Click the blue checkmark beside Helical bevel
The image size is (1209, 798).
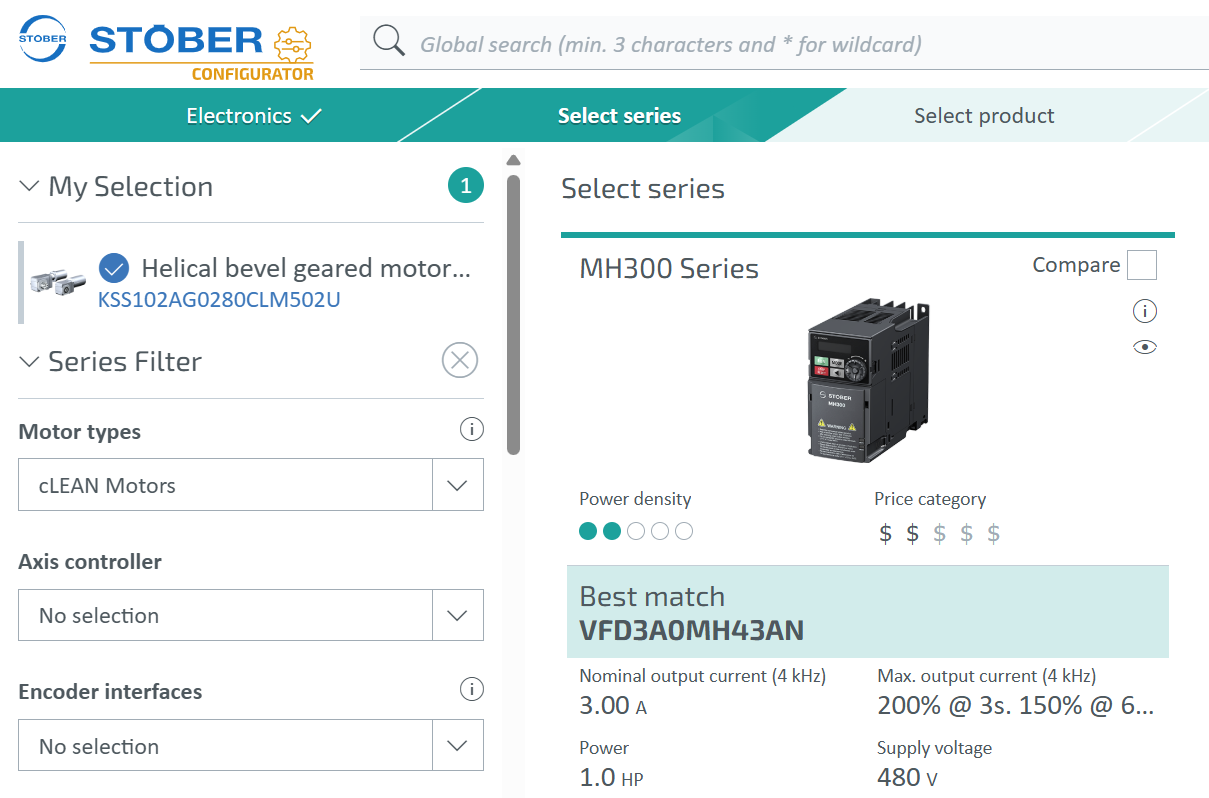pos(114,268)
